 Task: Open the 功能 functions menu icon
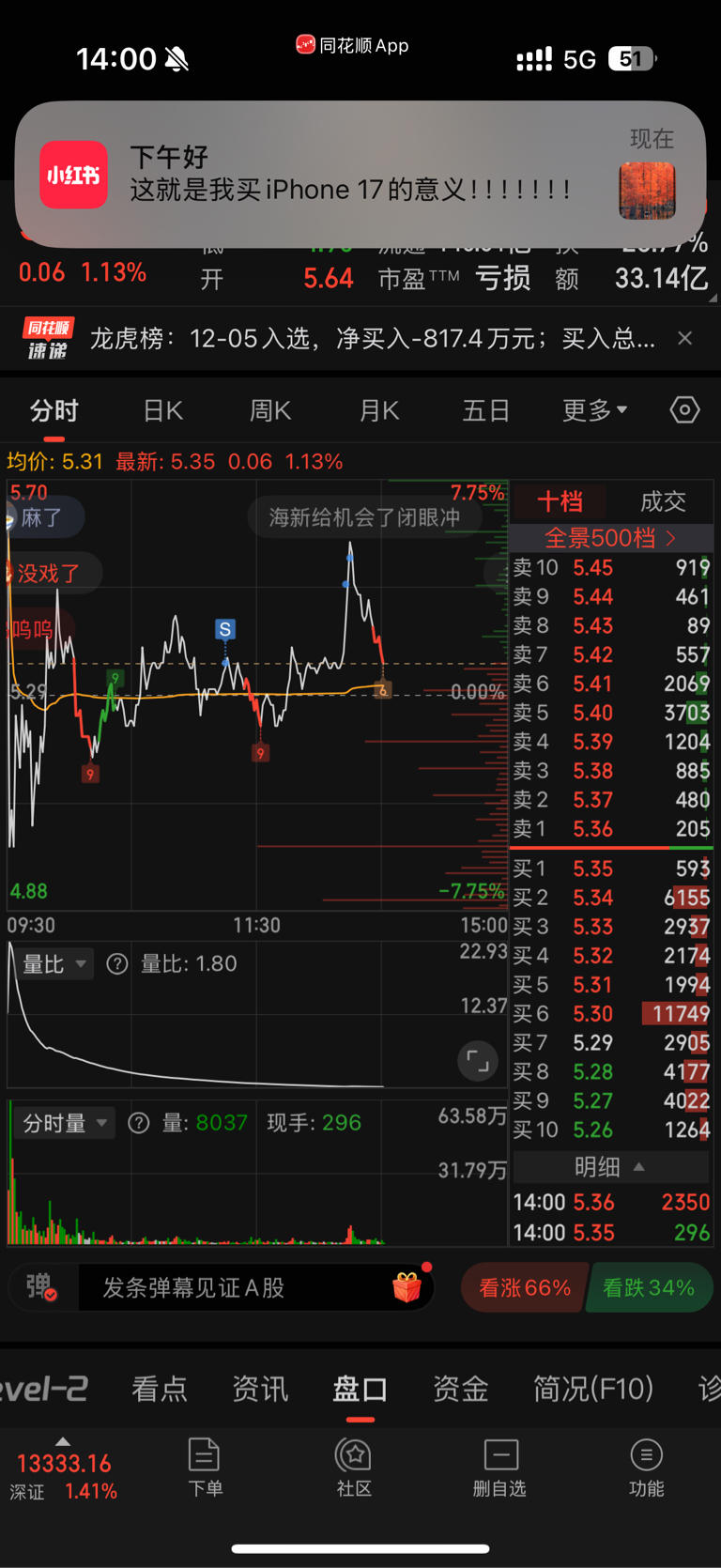646,1467
